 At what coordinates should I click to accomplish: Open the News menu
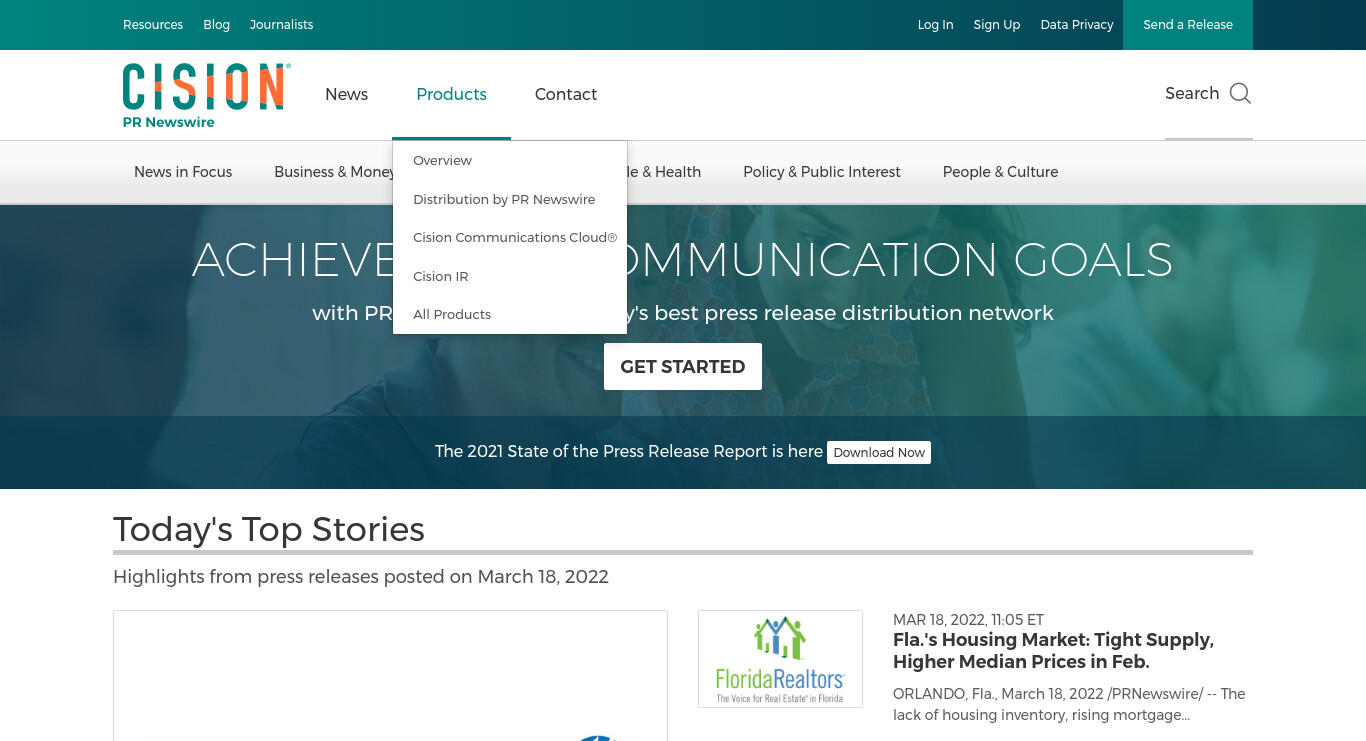(x=347, y=94)
